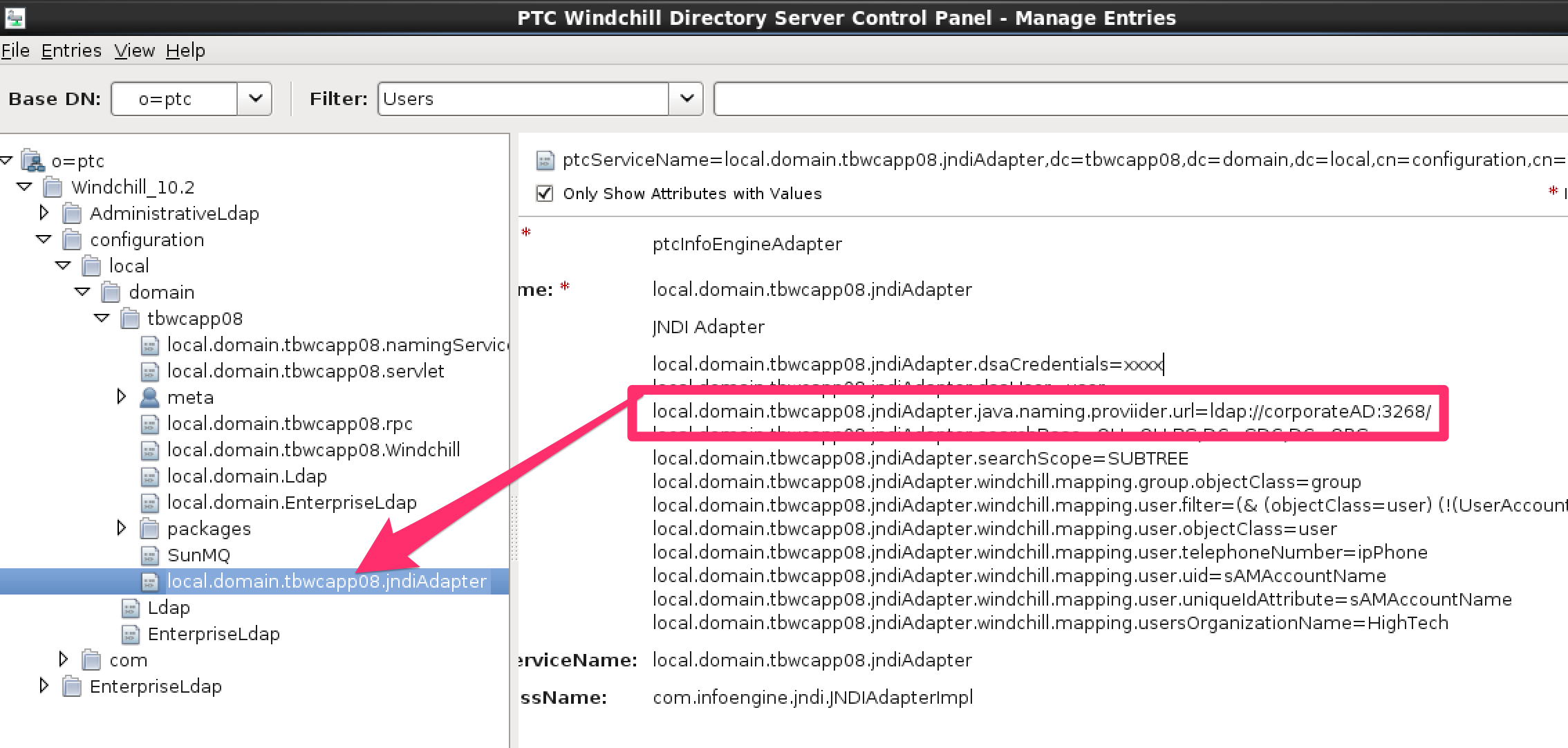Click the tbwcapp08 folder icon
Image resolution: width=1568 pixels, height=748 pixels.
pyautogui.click(x=130, y=318)
